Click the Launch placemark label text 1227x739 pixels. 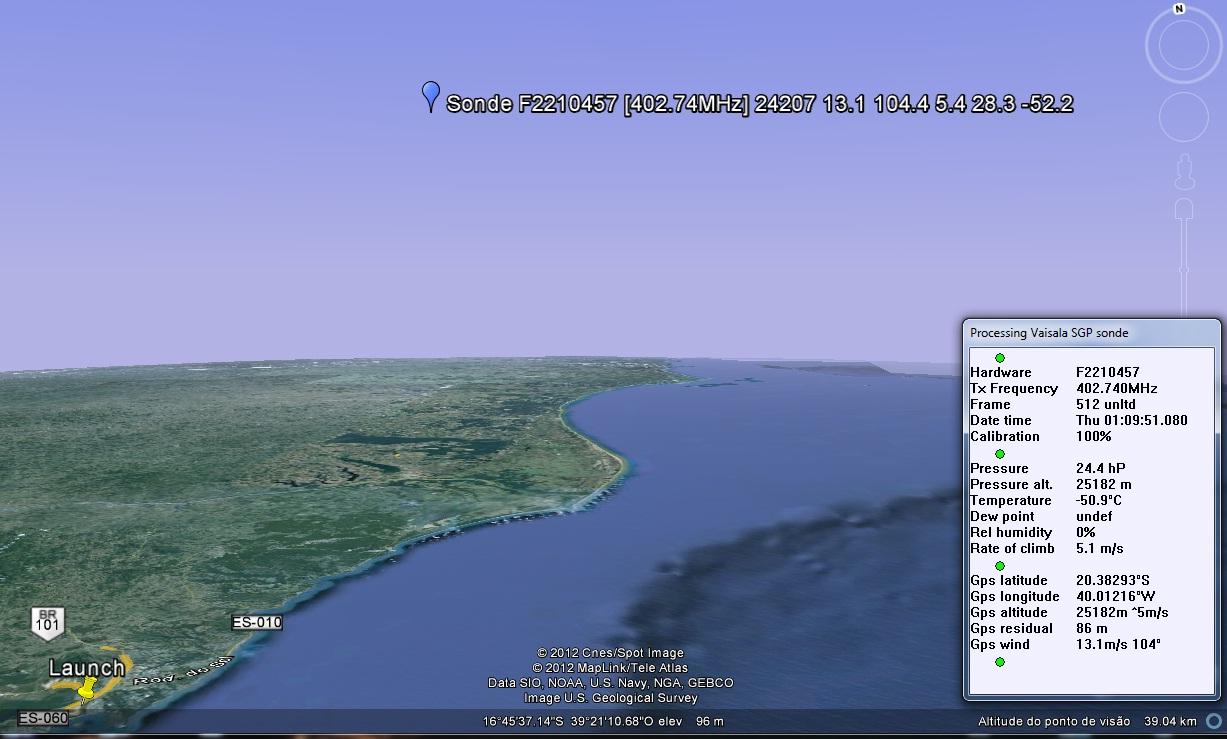(x=87, y=667)
